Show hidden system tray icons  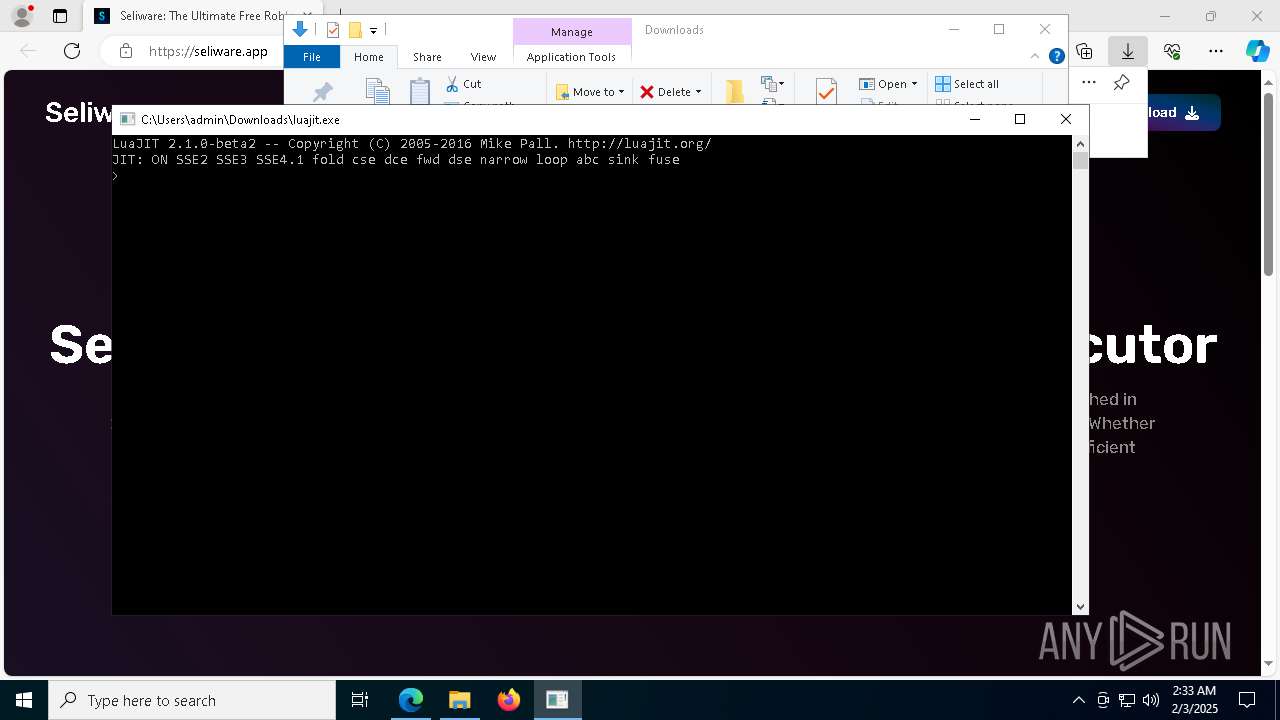point(1078,700)
